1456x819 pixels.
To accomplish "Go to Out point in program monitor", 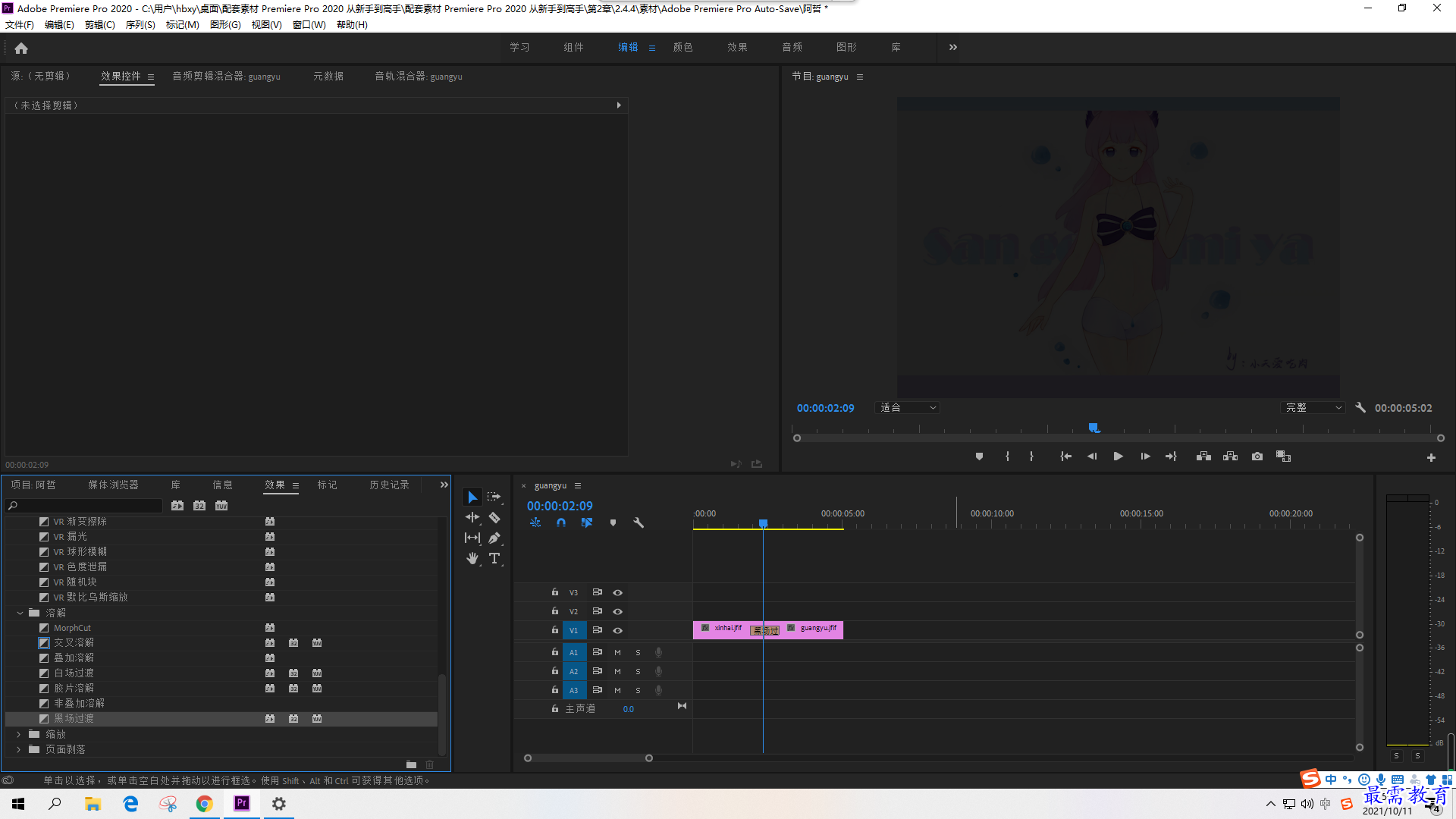I will [1171, 457].
